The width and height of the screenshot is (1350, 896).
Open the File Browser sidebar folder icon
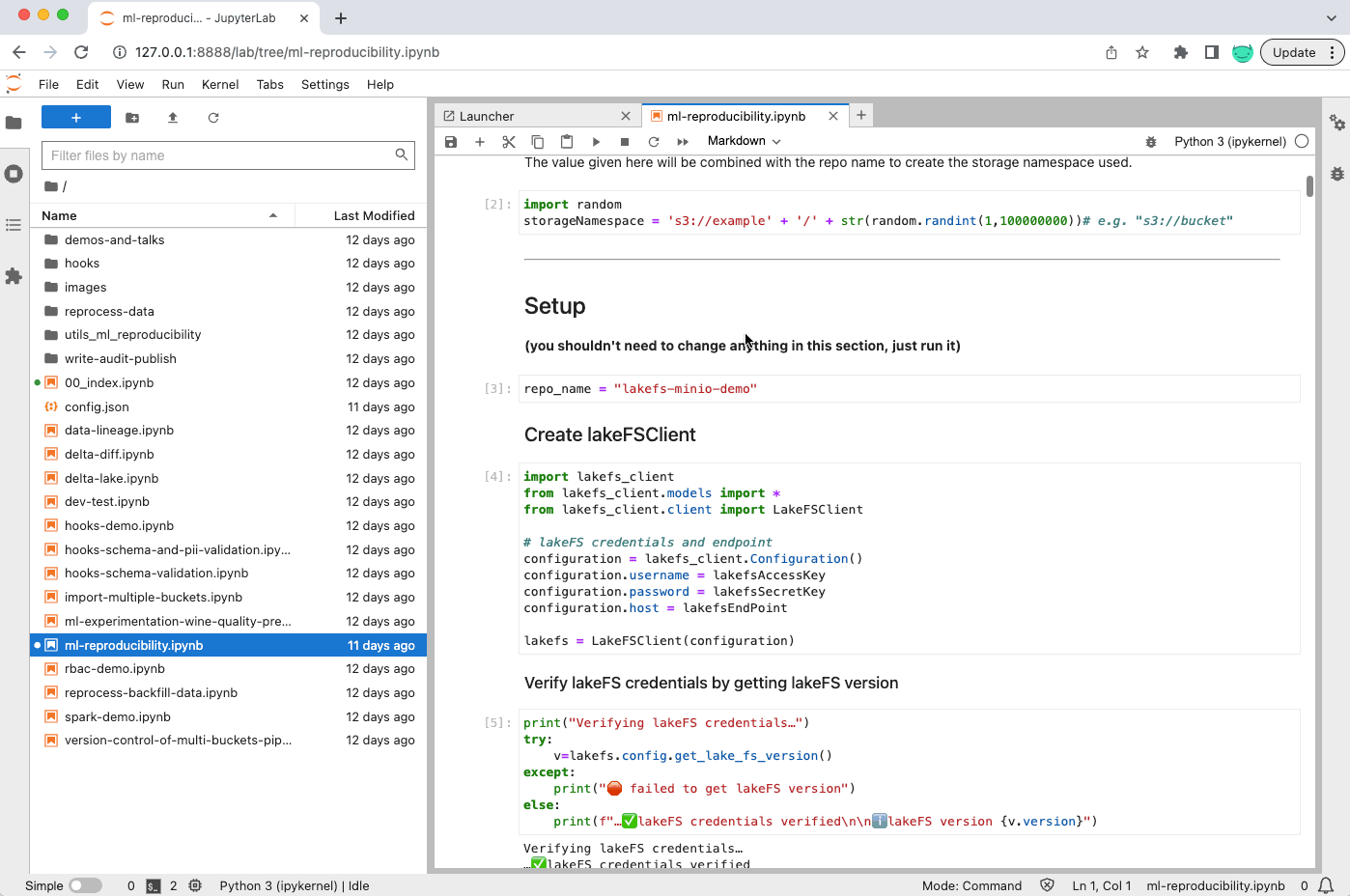(14, 123)
